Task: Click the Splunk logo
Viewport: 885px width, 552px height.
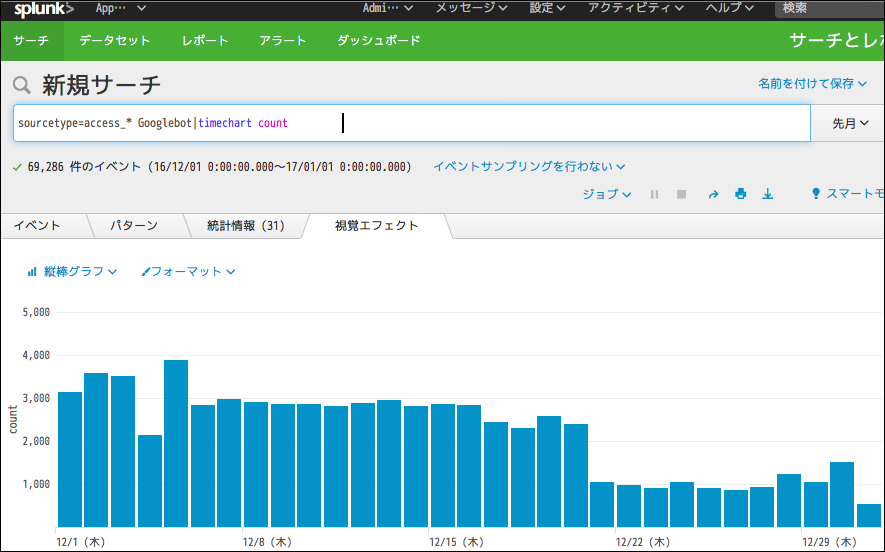Action: point(43,9)
